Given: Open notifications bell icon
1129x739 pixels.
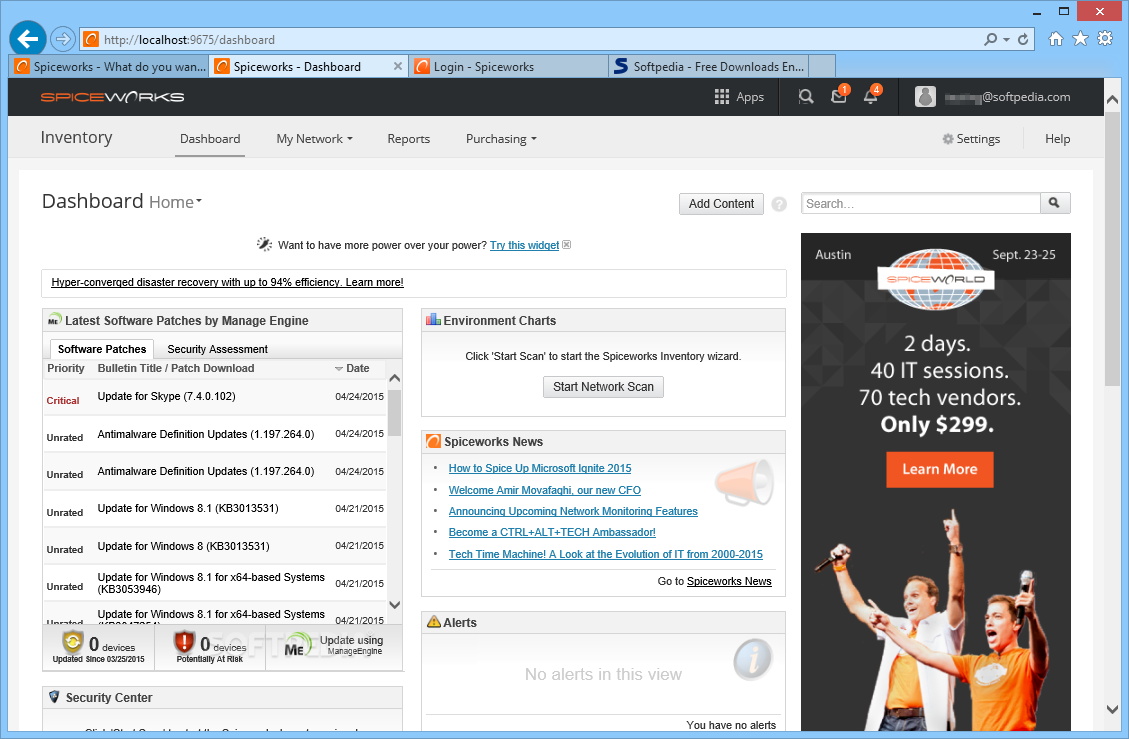Looking at the screenshot, I should 872,95.
